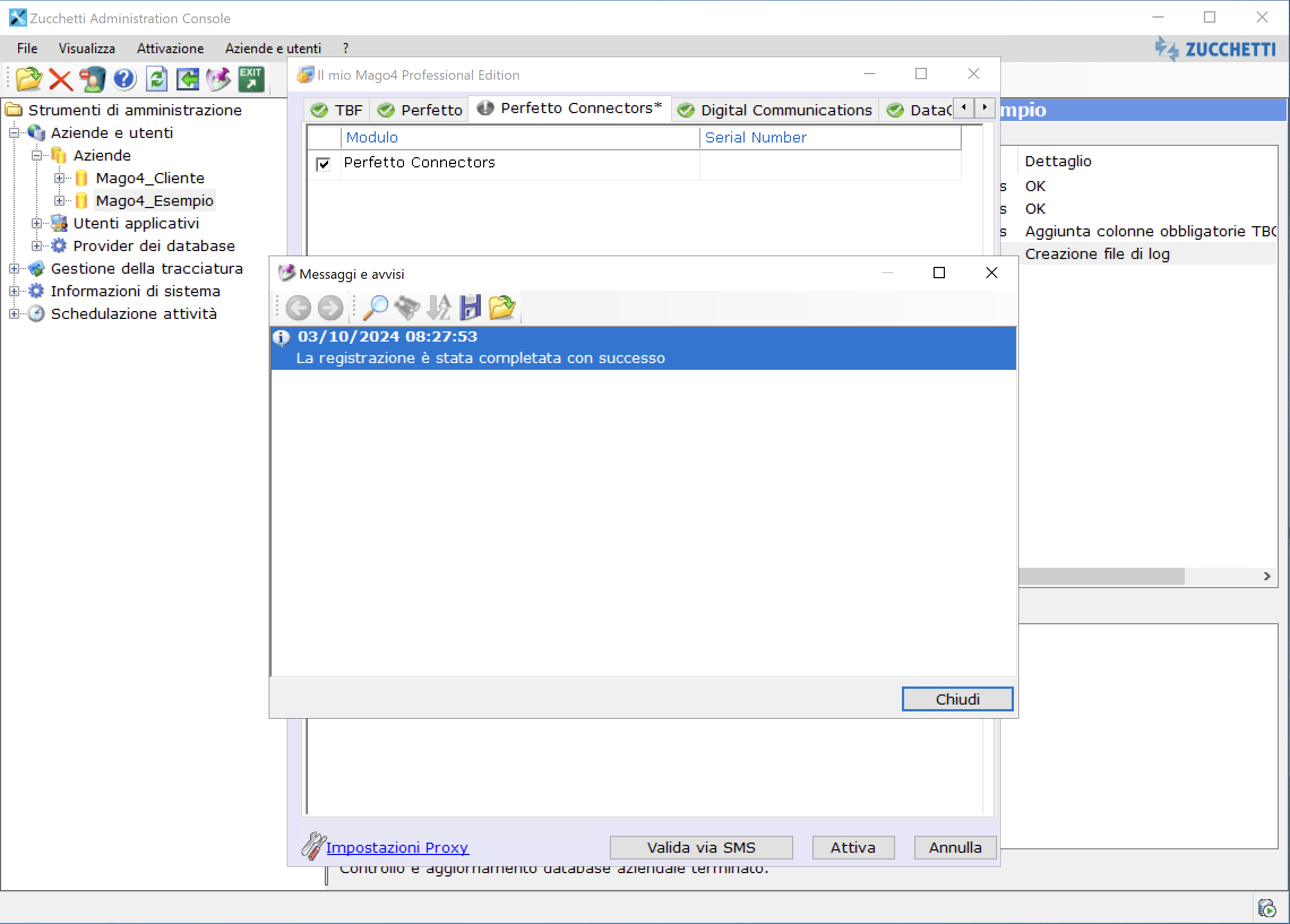The image size is (1290, 924).
Task: Click the Serial Number column header
Action: coord(831,137)
